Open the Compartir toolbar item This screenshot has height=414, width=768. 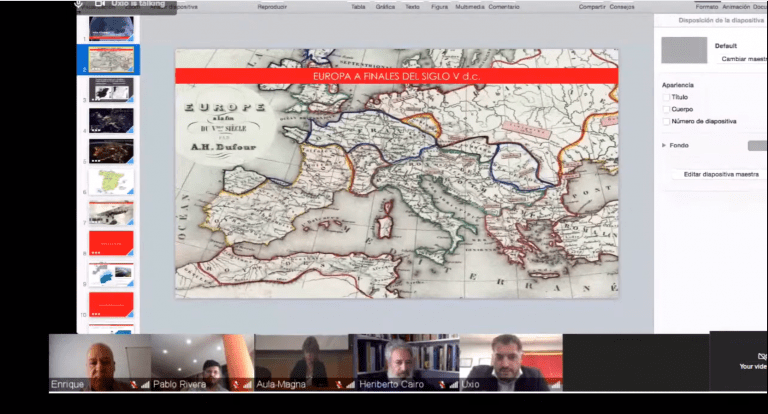(x=592, y=7)
